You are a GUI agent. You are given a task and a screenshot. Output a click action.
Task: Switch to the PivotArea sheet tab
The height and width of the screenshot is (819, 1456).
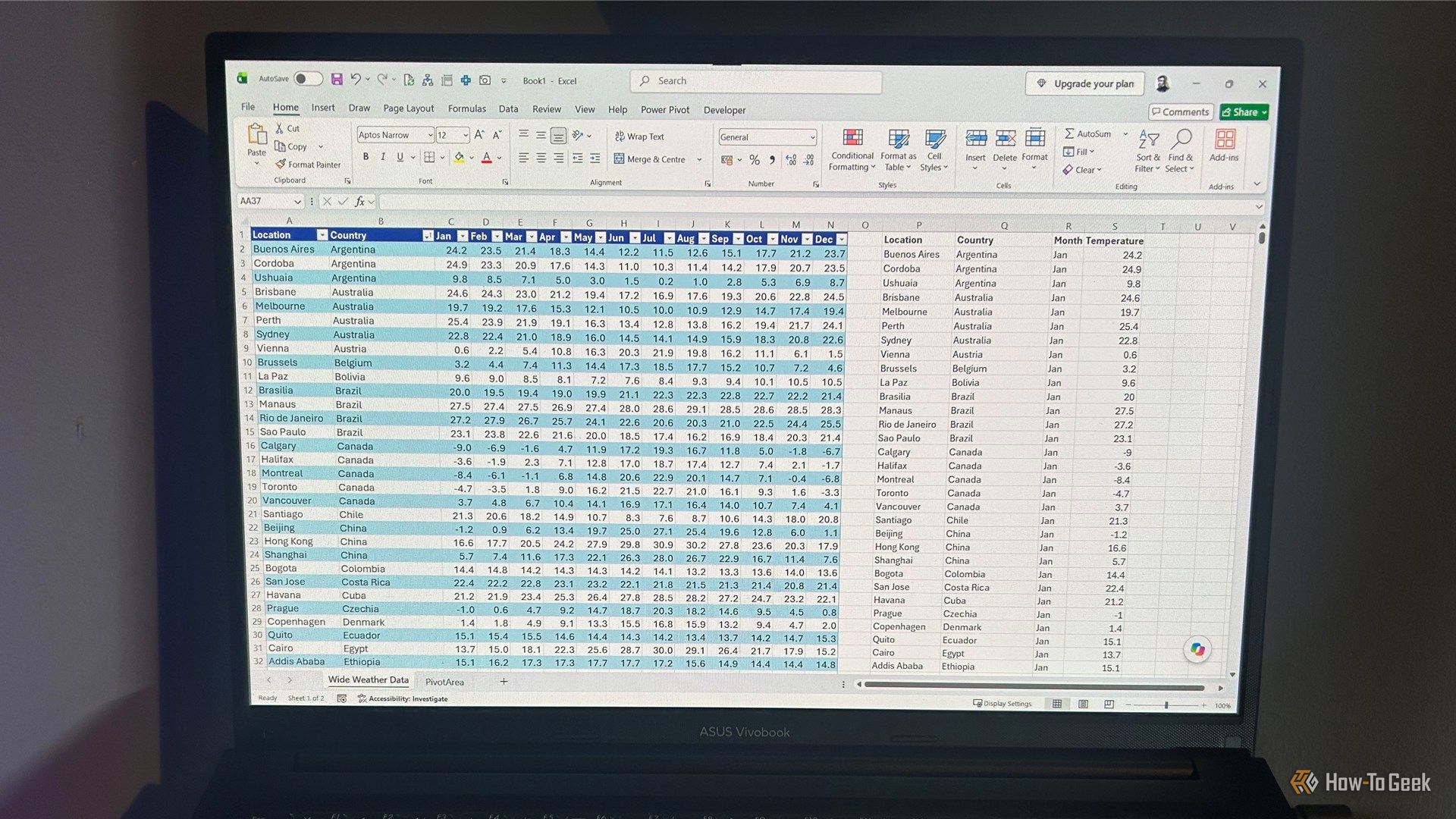pos(444,682)
